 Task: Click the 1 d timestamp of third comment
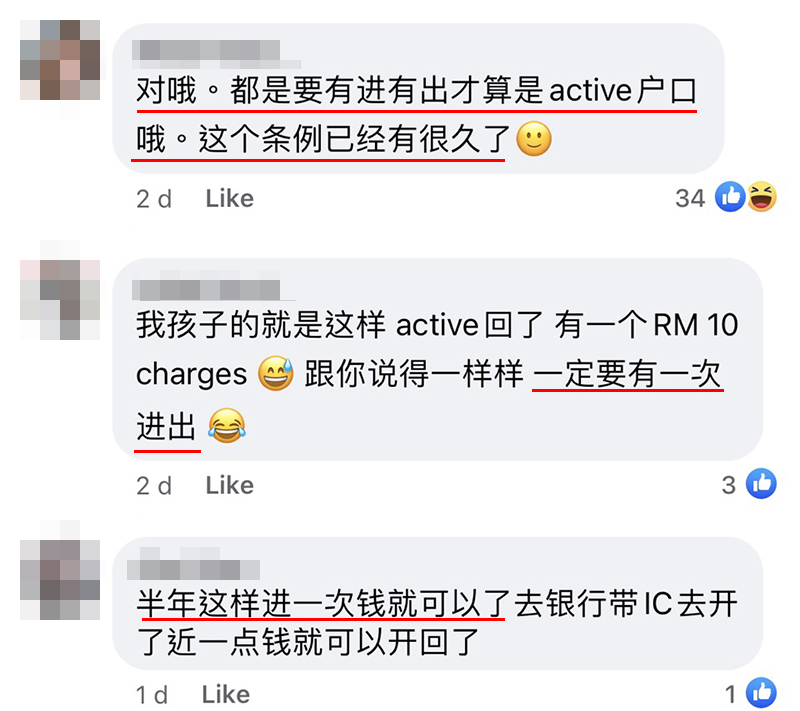[152, 695]
